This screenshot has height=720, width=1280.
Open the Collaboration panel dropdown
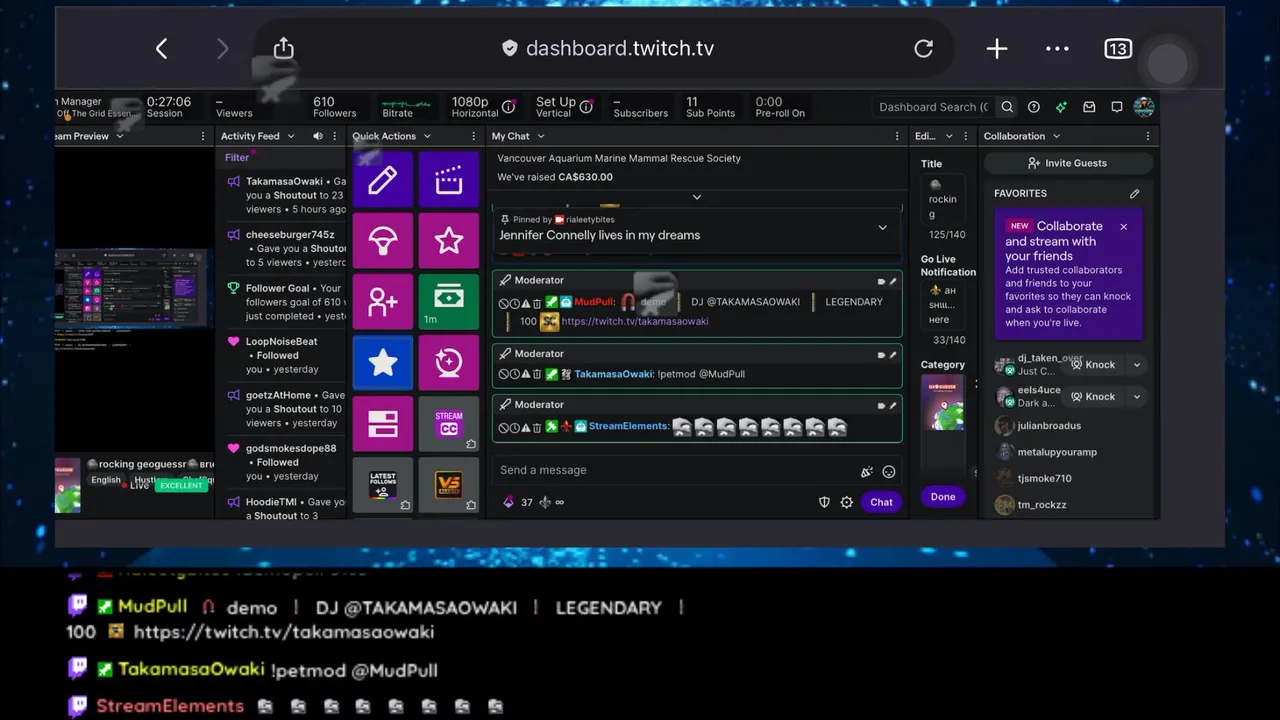click(x=1056, y=136)
